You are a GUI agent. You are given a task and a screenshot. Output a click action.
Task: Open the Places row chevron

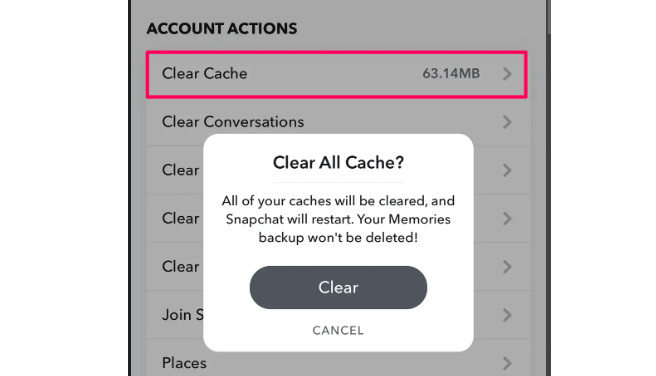pyautogui.click(x=507, y=363)
